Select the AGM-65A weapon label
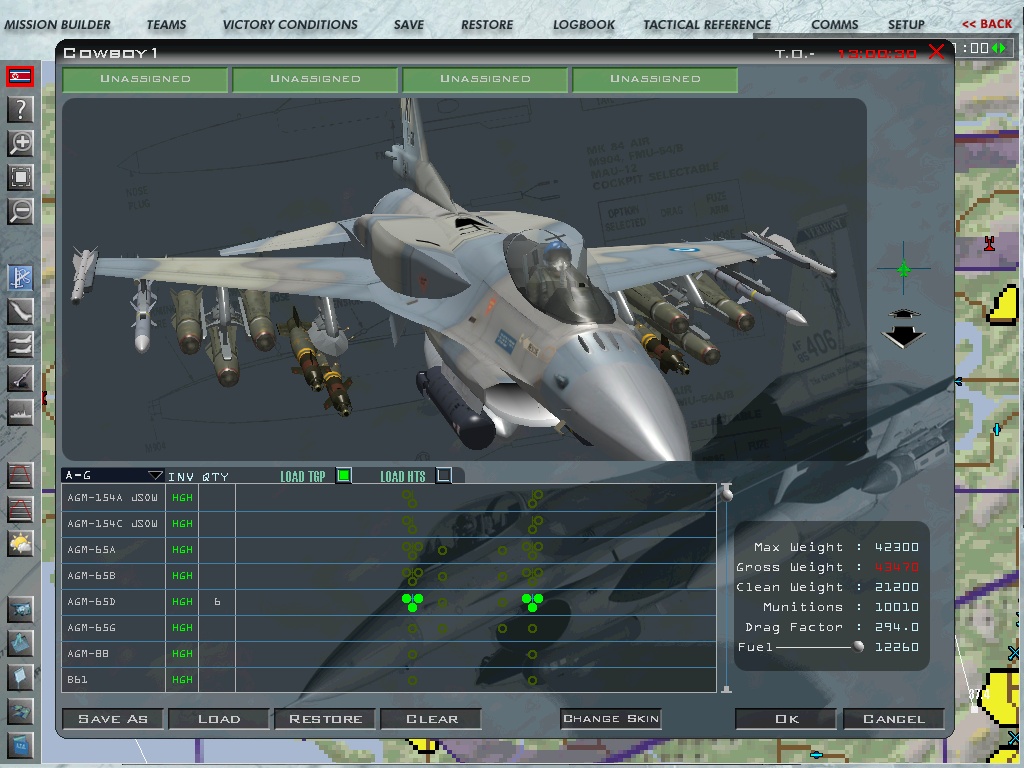 click(91, 550)
